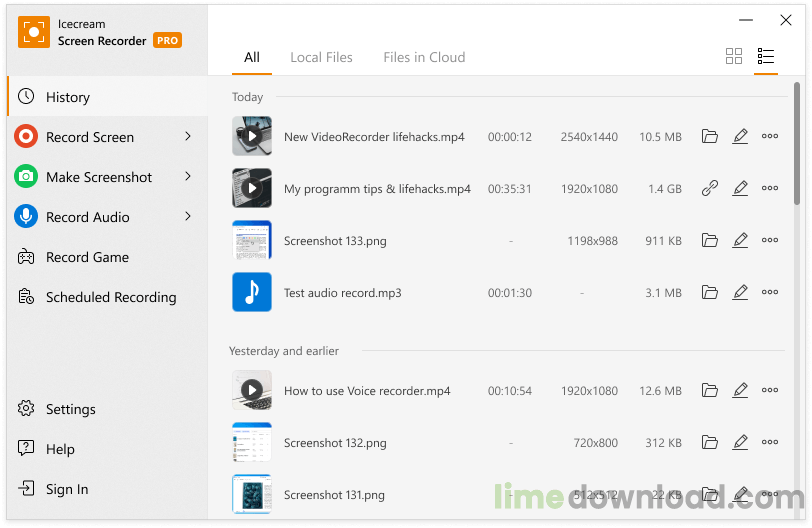Edit Test audio record.mp3
This screenshot has height=528, width=812.
[740, 292]
